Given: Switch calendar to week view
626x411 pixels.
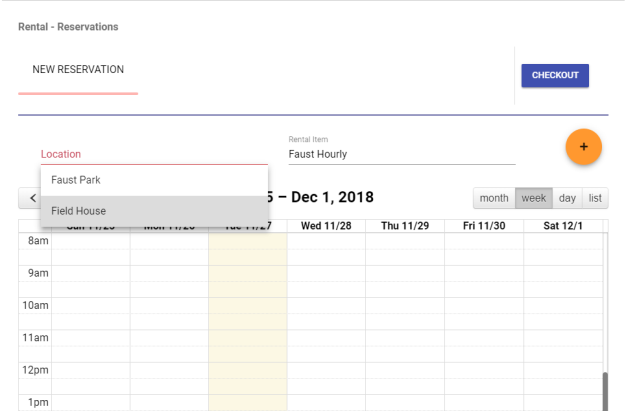Looking at the screenshot, I should [533, 198].
